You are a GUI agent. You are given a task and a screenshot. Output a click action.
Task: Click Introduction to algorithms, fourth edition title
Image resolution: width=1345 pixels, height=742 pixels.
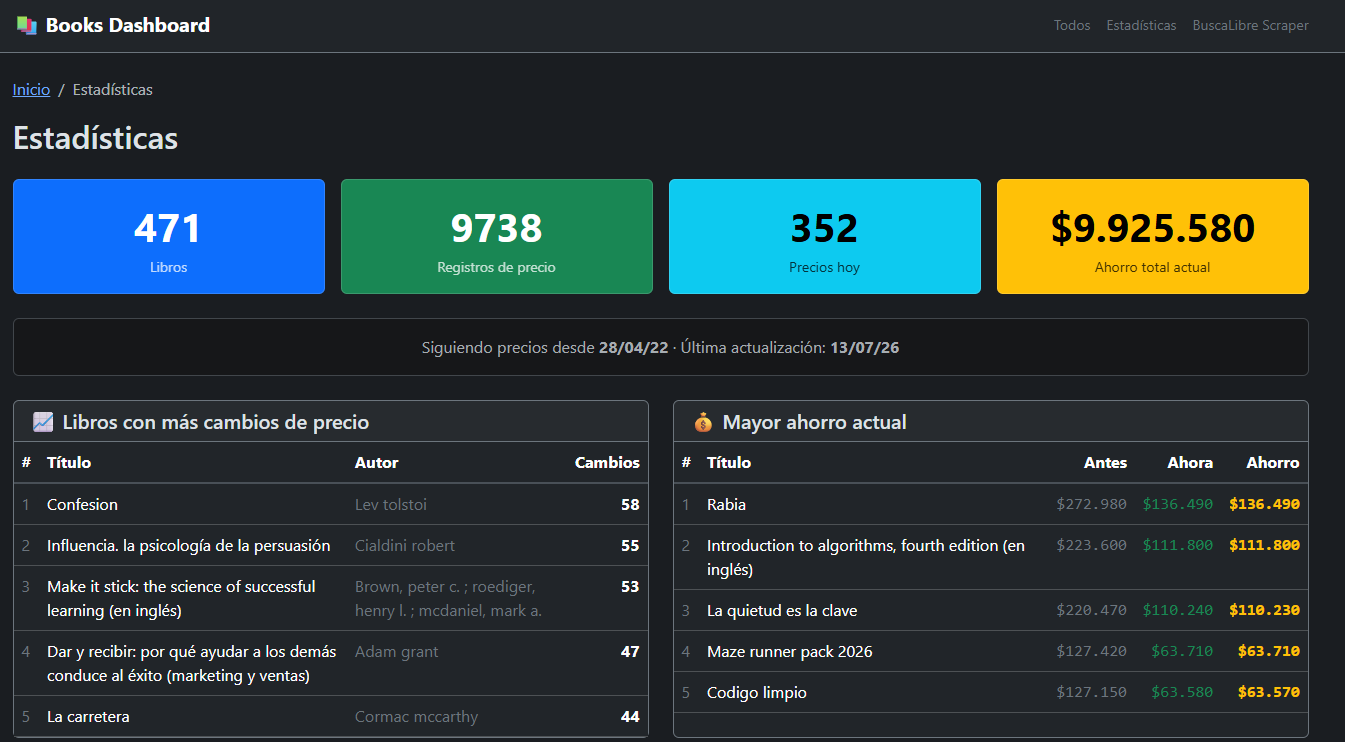pyautogui.click(x=866, y=558)
